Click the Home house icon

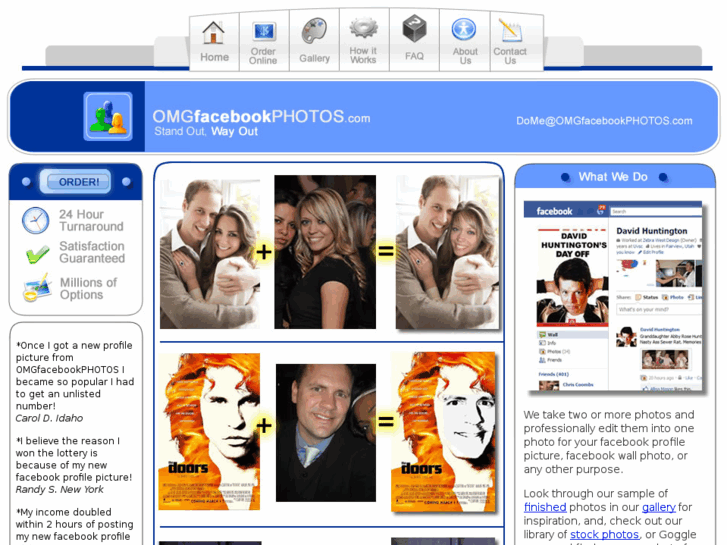[x=213, y=32]
